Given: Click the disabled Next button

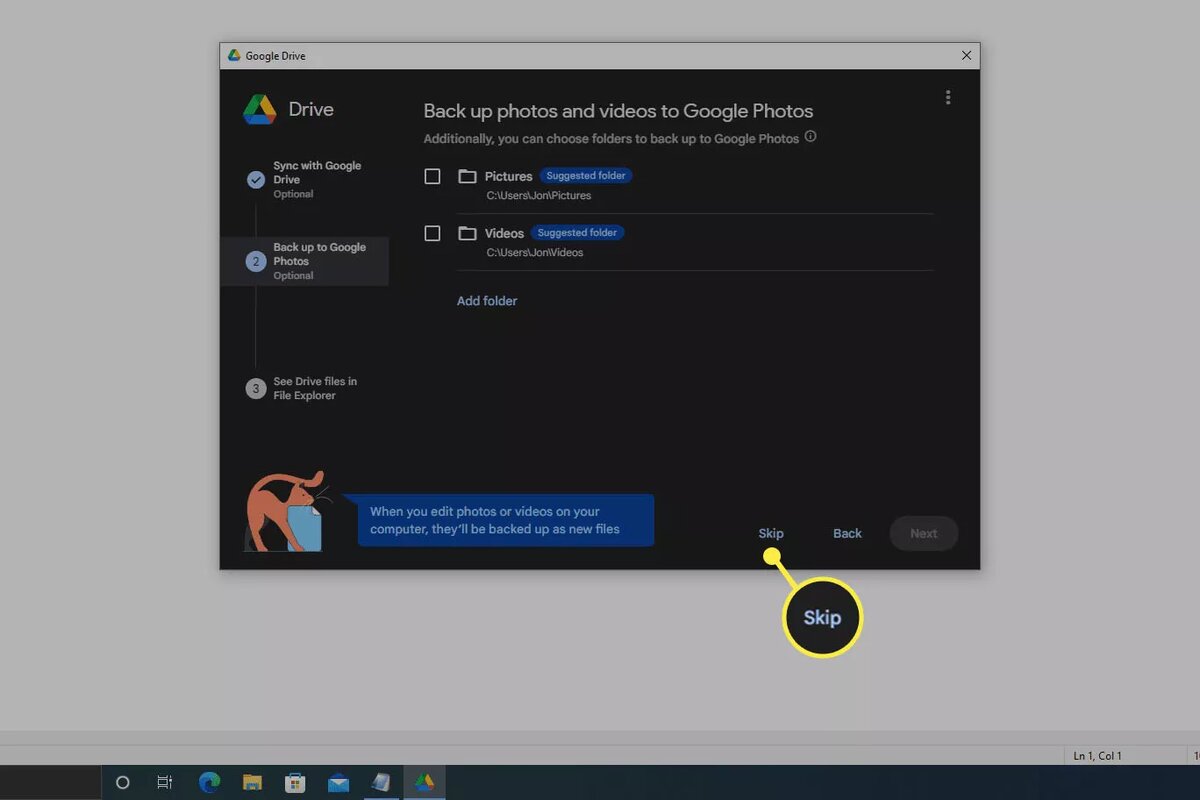Looking at the screenshot, I should click(x=924, y=533).
